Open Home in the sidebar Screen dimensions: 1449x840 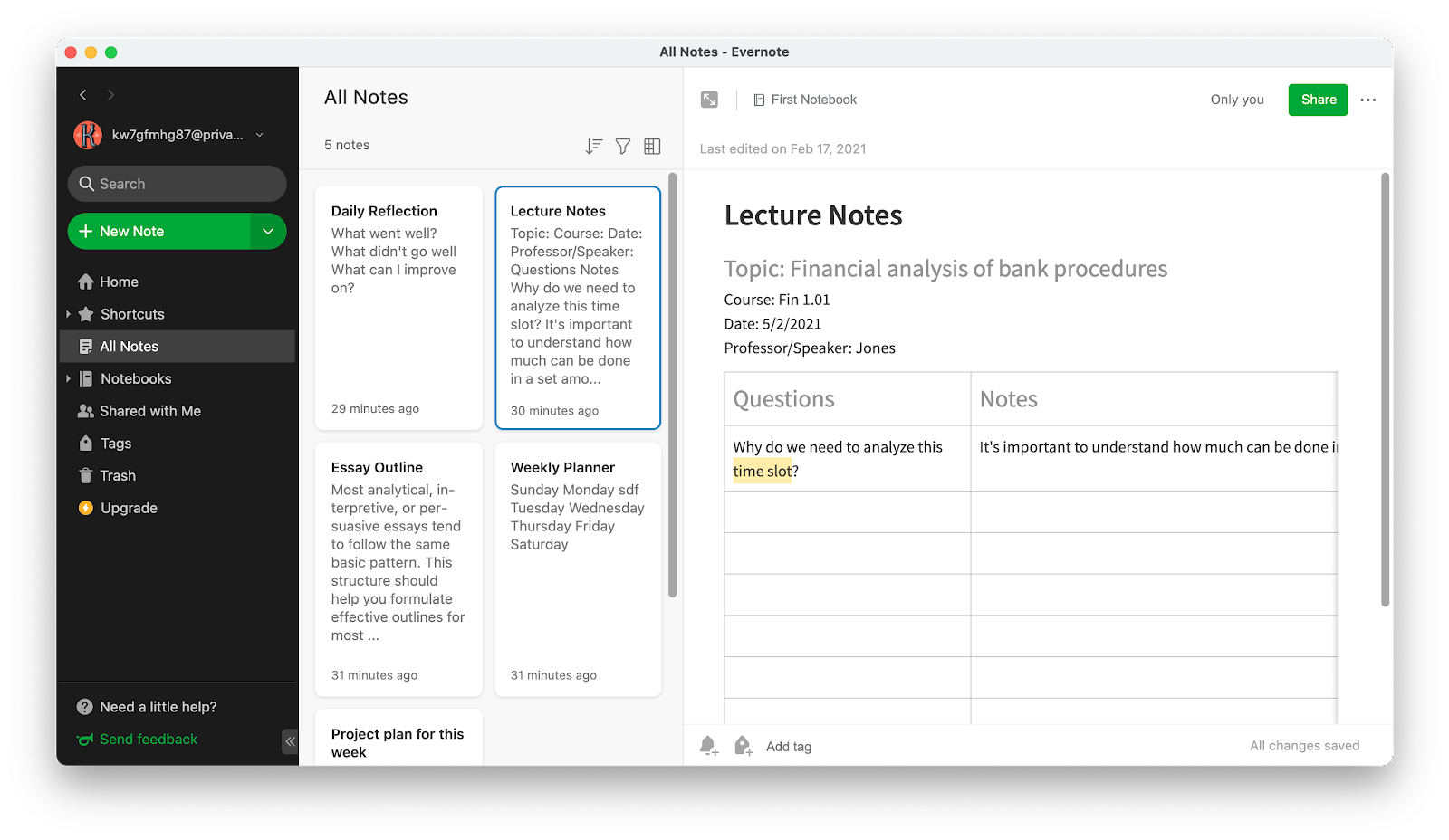coord(178,282)
